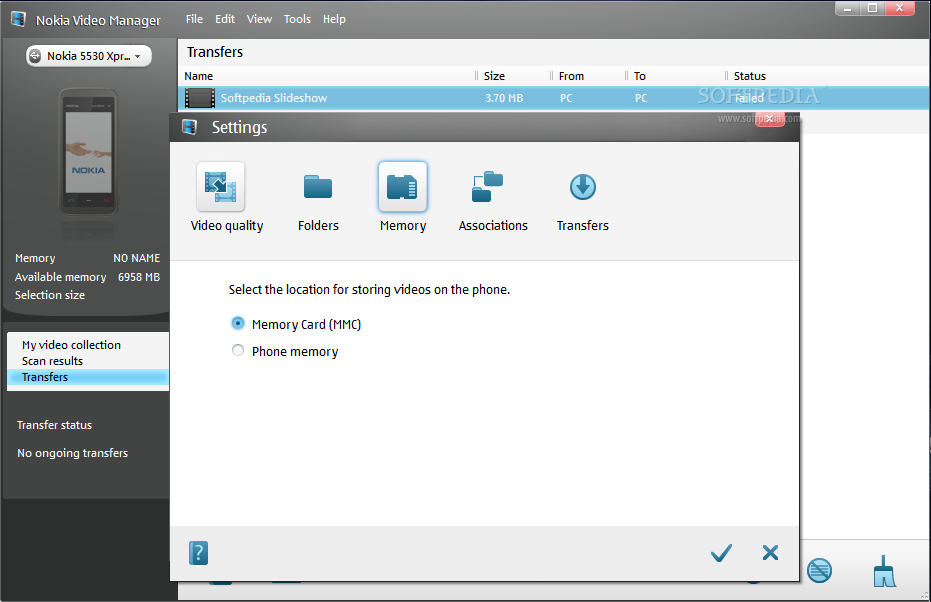Sort transfers by Size column header

pos(494,76)
